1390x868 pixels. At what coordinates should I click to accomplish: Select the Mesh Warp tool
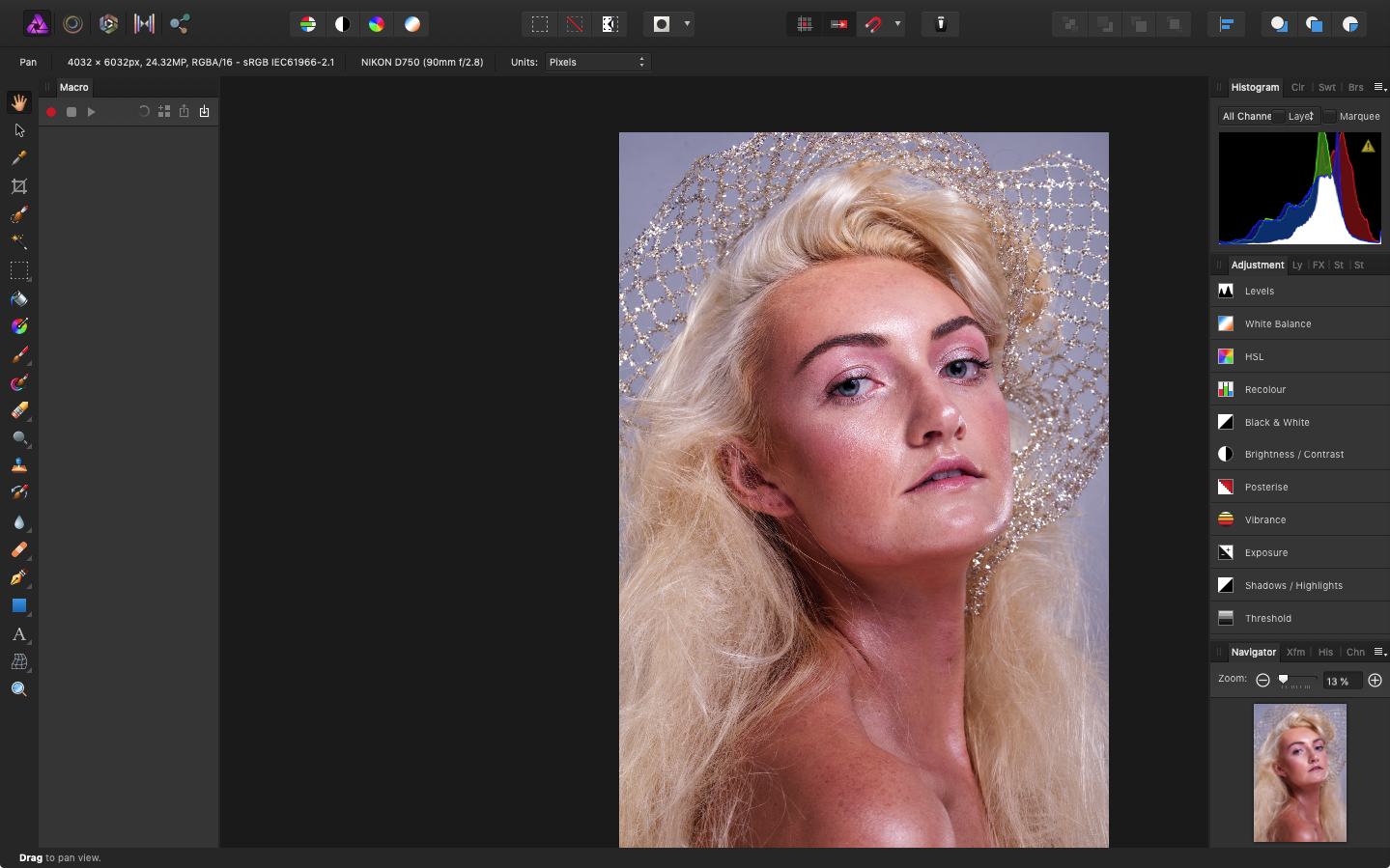pyautogui.click(x=19, y=661)
